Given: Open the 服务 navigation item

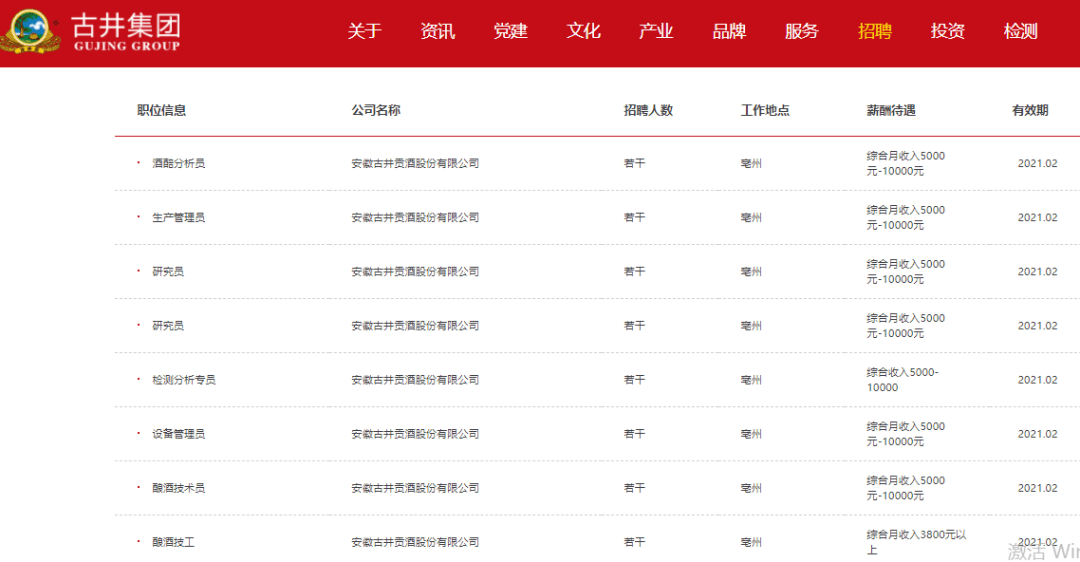Looking at the screenshot, I should (x=802, y=31).
